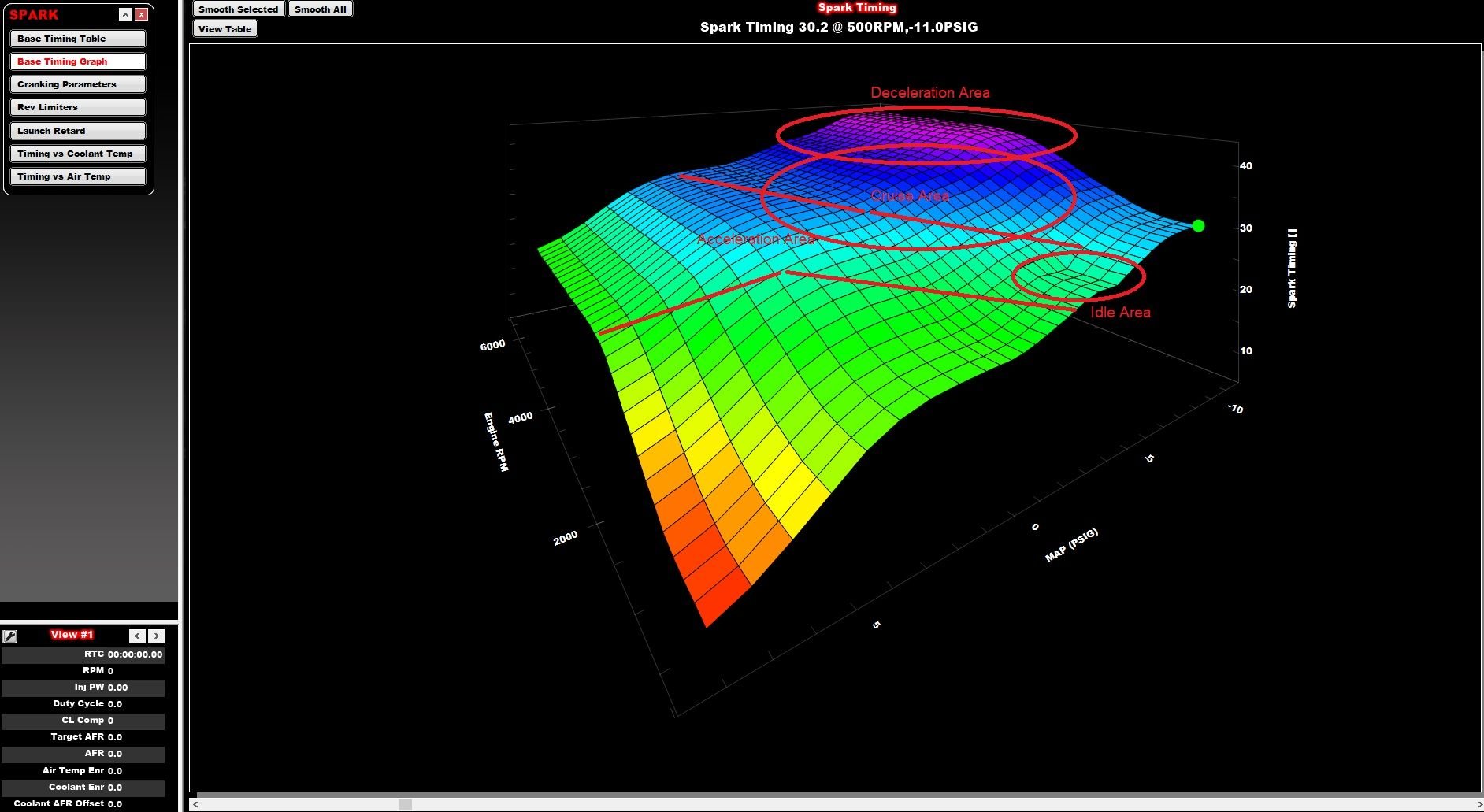Image resolution: width=1484 pixels, height=812 pixels.
Task: Open Timing vs Coolant Temp
Action: [77, 154]
